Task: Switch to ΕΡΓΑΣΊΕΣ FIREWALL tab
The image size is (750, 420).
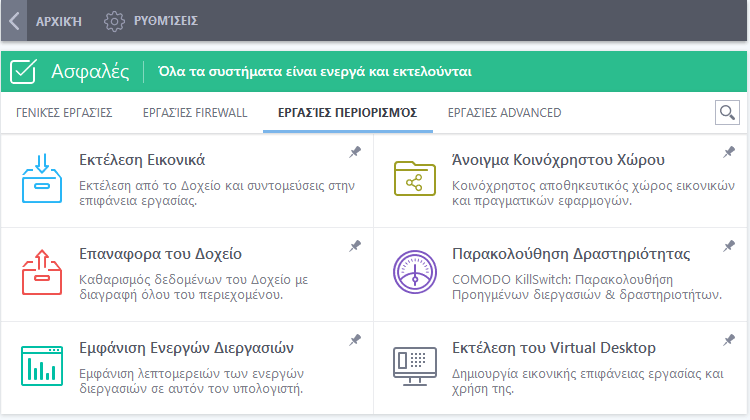Action: pyautogui.click(x=195, y=113)
